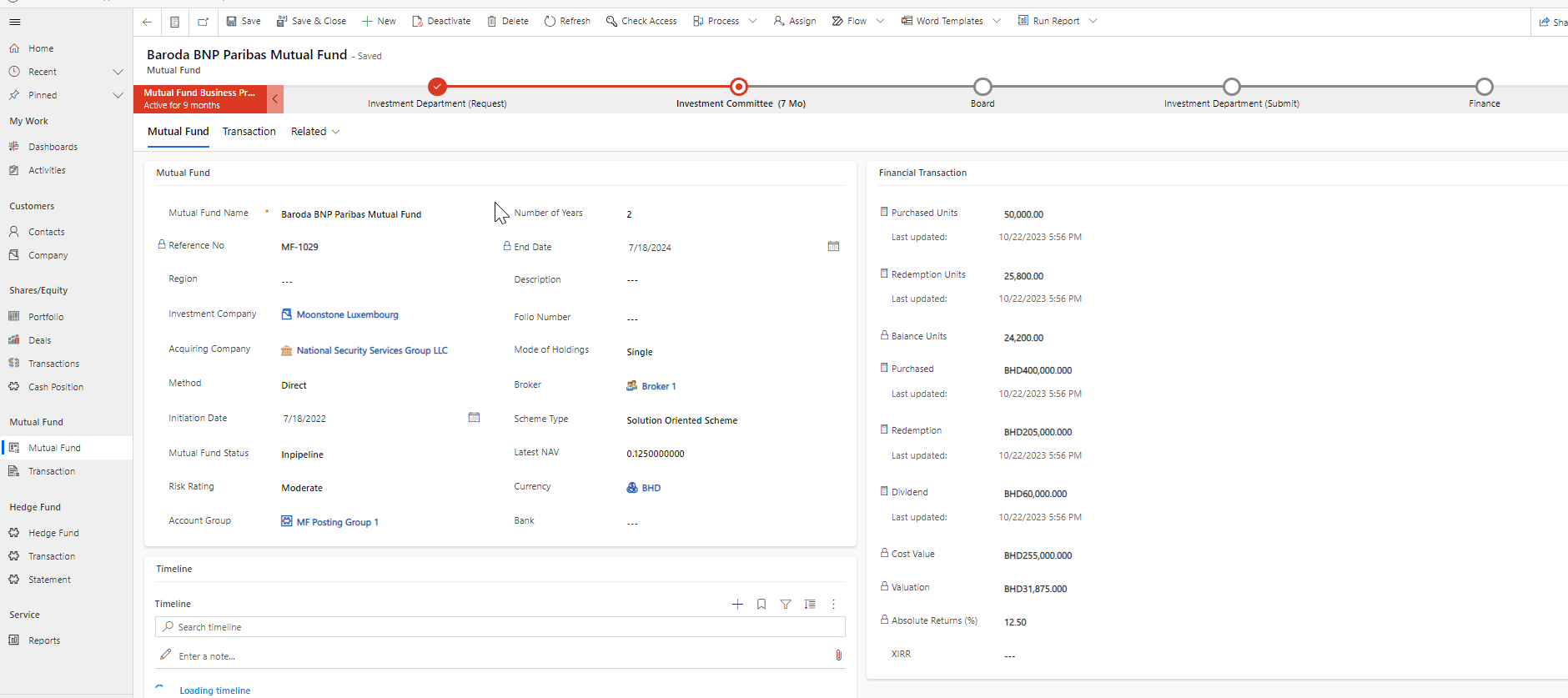Open the End Date calendar picker

tap(833, 247)
